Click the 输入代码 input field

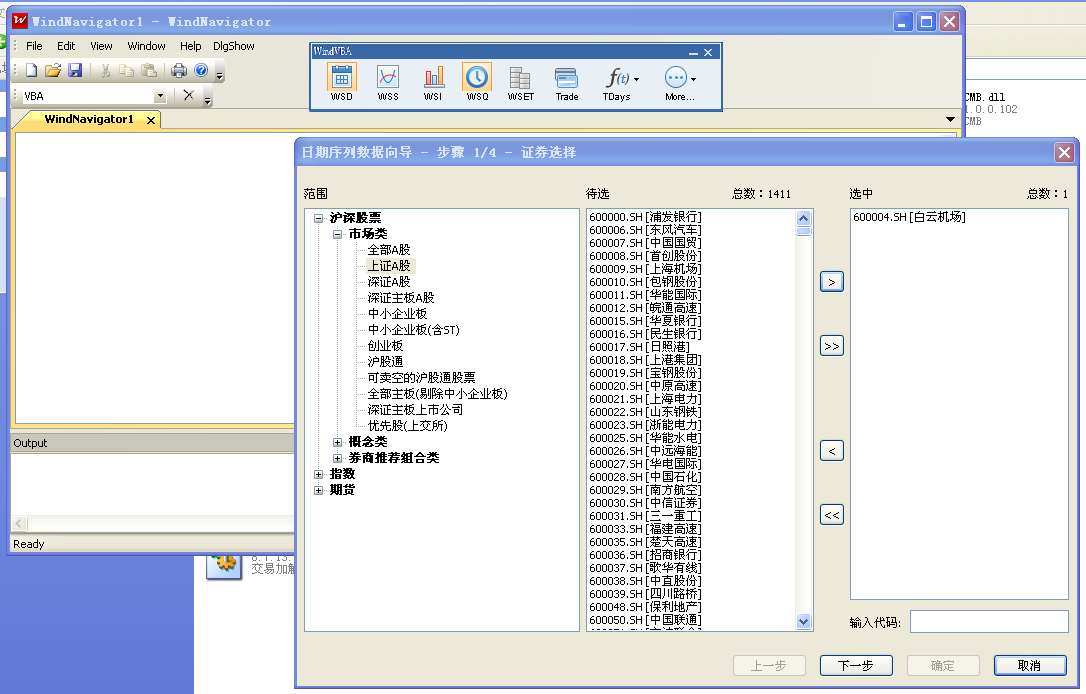tap(988, 622)
